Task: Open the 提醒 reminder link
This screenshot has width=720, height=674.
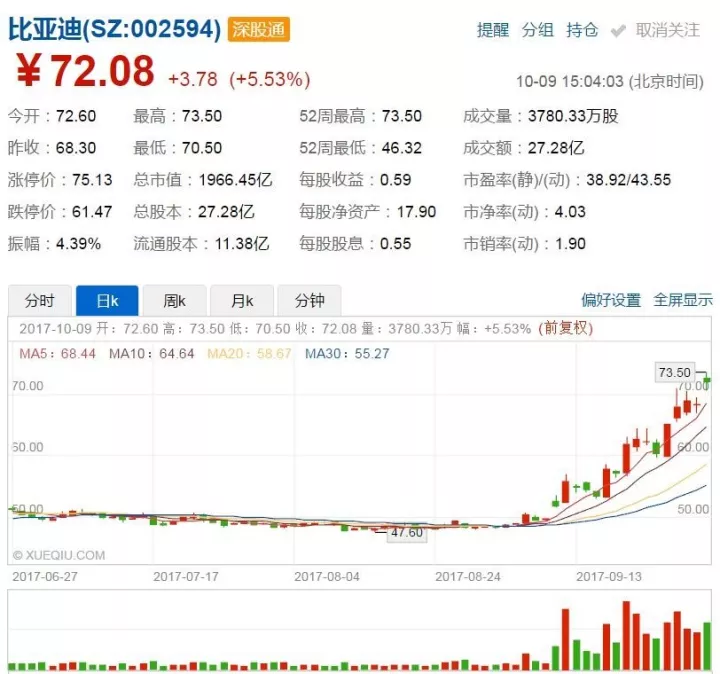Action: coord(493,30)
